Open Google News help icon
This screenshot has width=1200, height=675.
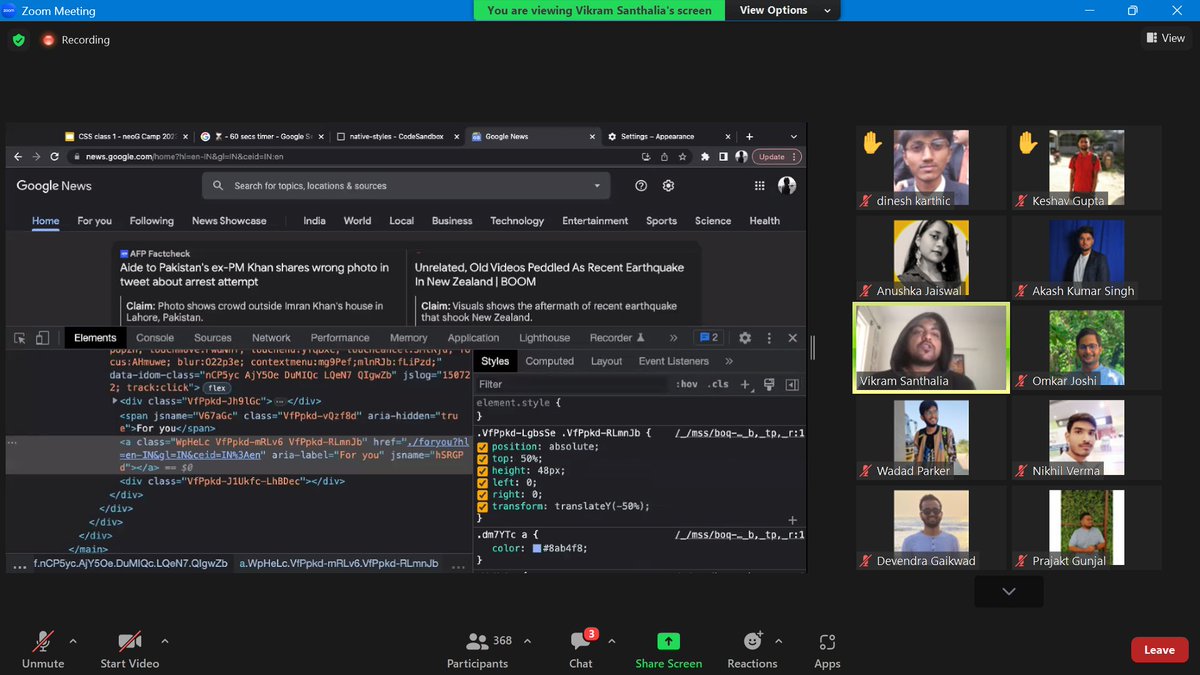pyautogui.click(x=641, y=186)
